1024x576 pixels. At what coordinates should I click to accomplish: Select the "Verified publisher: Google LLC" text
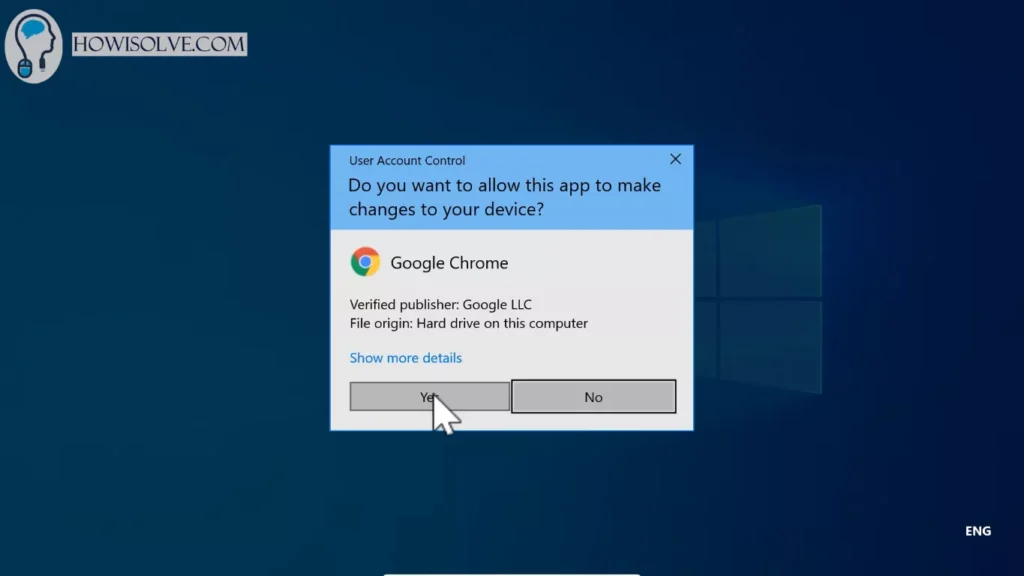pyautogui.click(x=441, y=304)
